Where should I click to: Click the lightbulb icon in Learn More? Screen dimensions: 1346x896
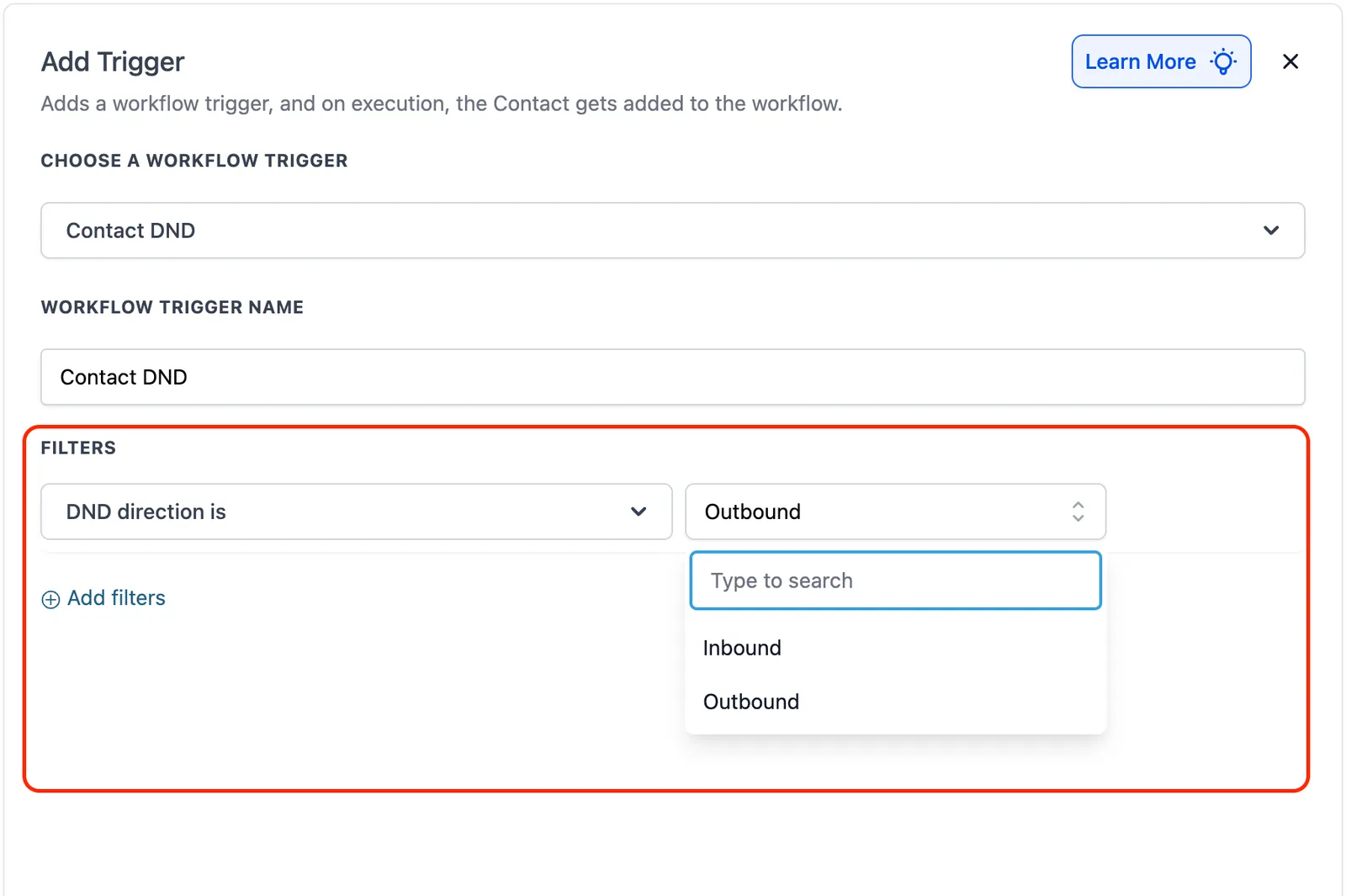tap(1223, 61)
